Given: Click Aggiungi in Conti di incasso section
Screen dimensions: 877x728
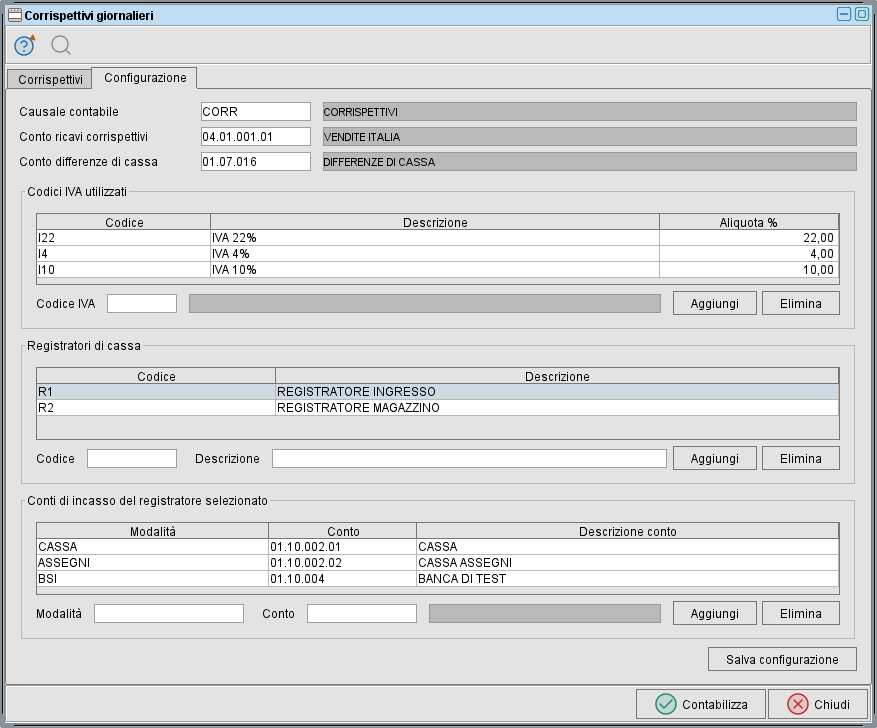Looking at the screenshot, I should [714, 613].
